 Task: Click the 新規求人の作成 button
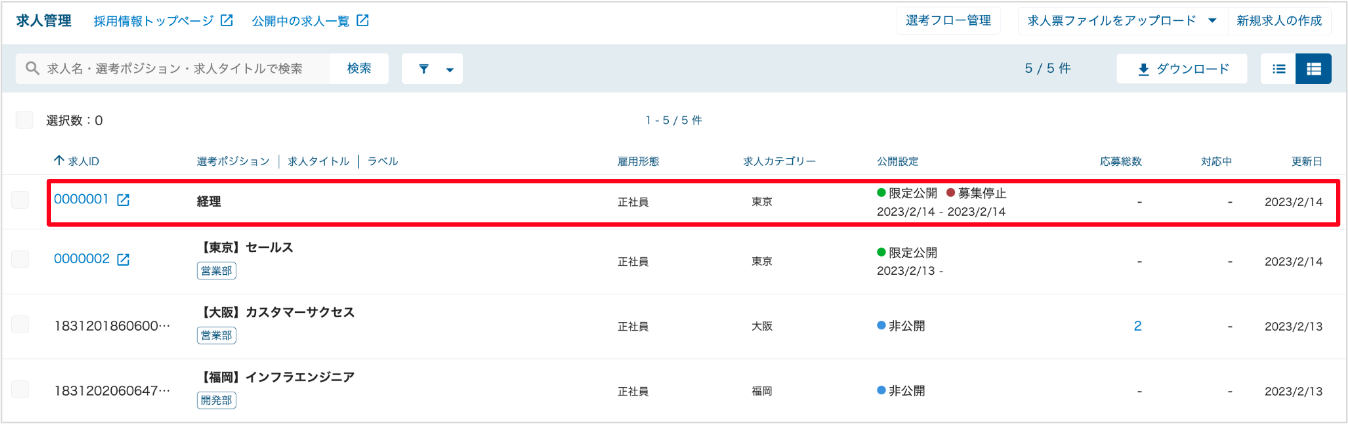(x=1279, y=20)
